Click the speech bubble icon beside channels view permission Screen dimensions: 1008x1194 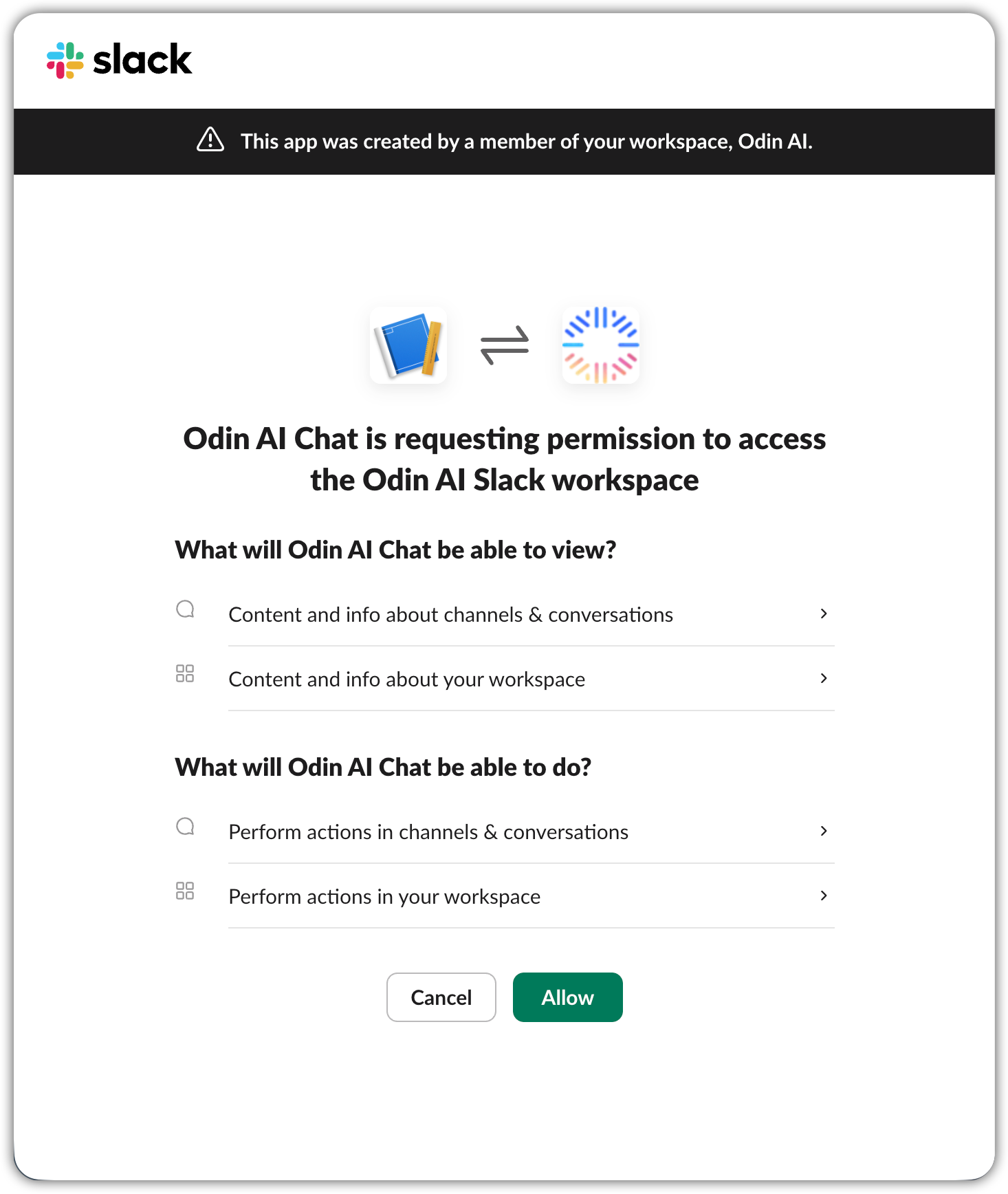pos(184,610)
